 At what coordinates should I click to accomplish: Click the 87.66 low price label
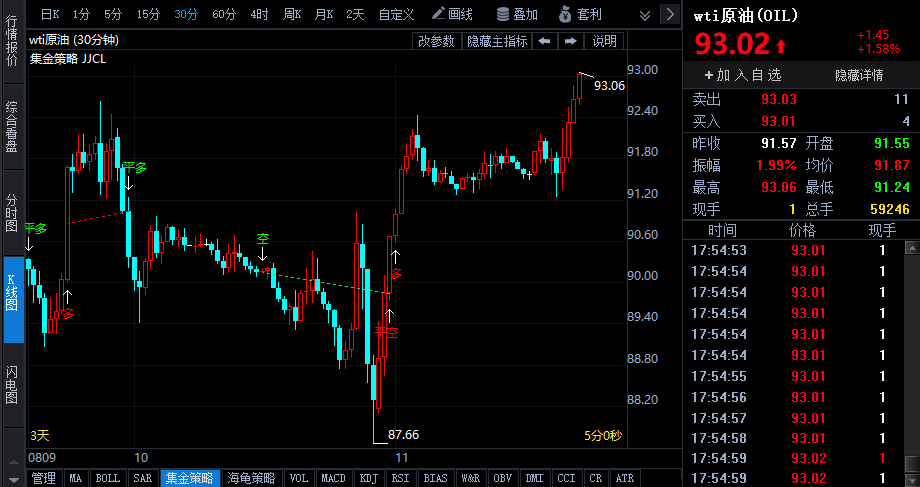click(x=404, y=435)
